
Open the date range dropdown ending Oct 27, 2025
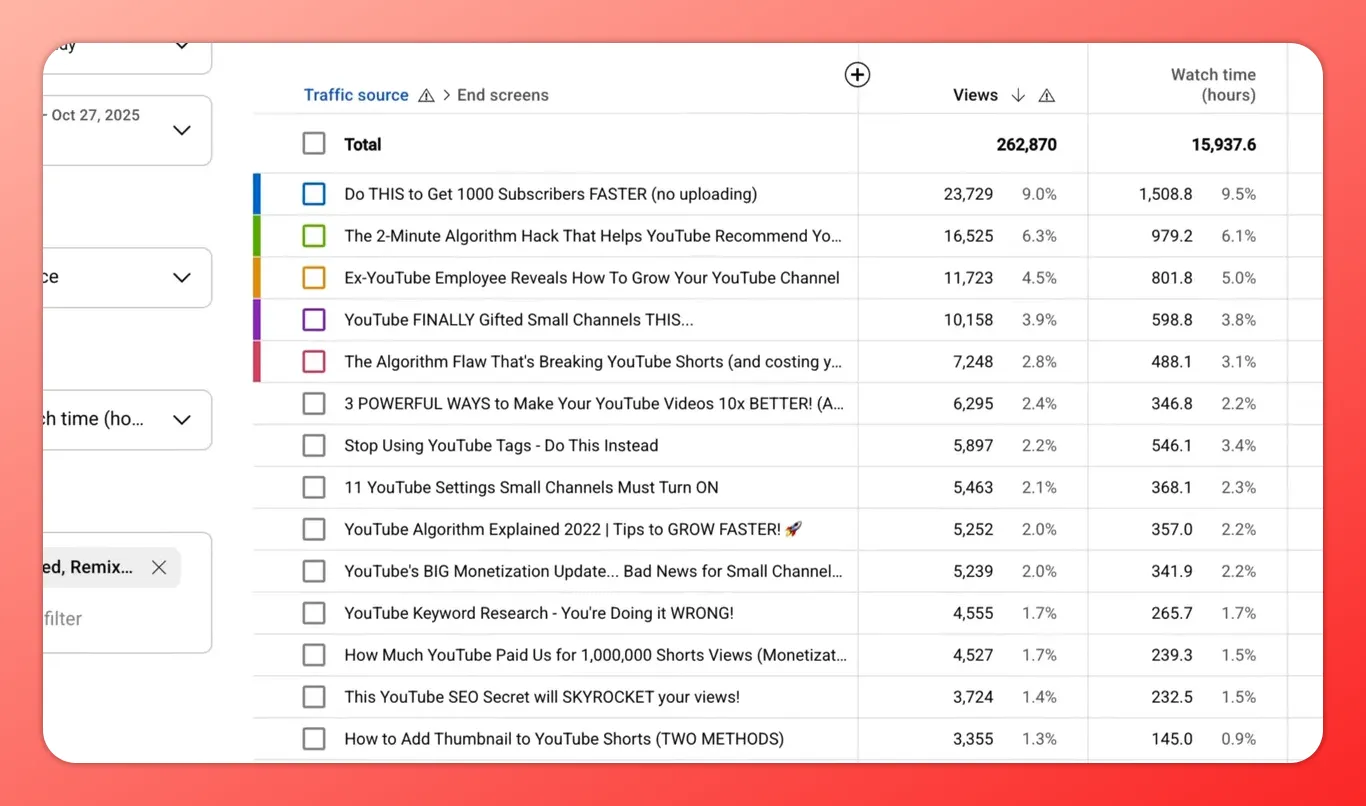click(127, 130)
